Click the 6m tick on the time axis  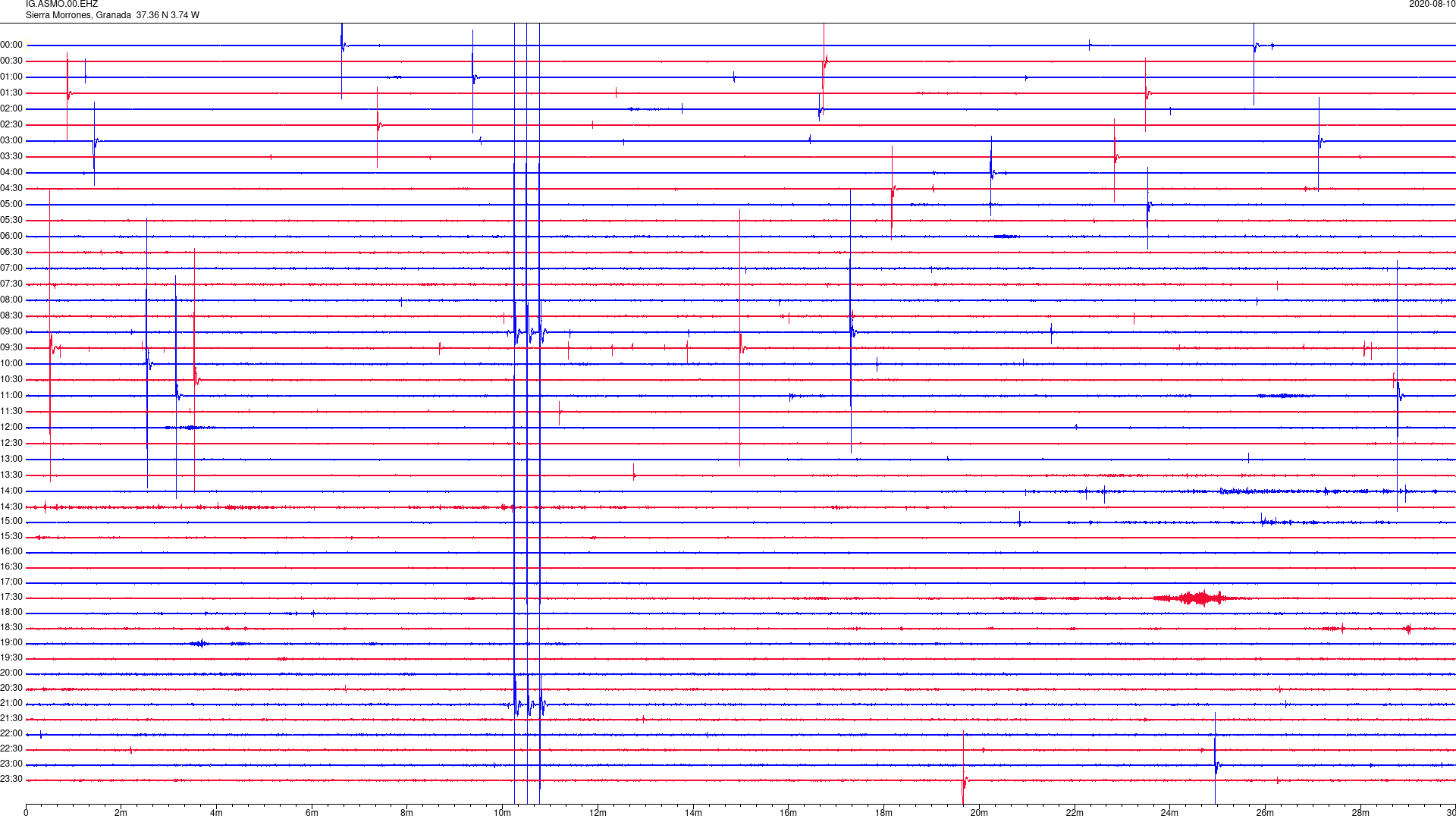[312, 814]
